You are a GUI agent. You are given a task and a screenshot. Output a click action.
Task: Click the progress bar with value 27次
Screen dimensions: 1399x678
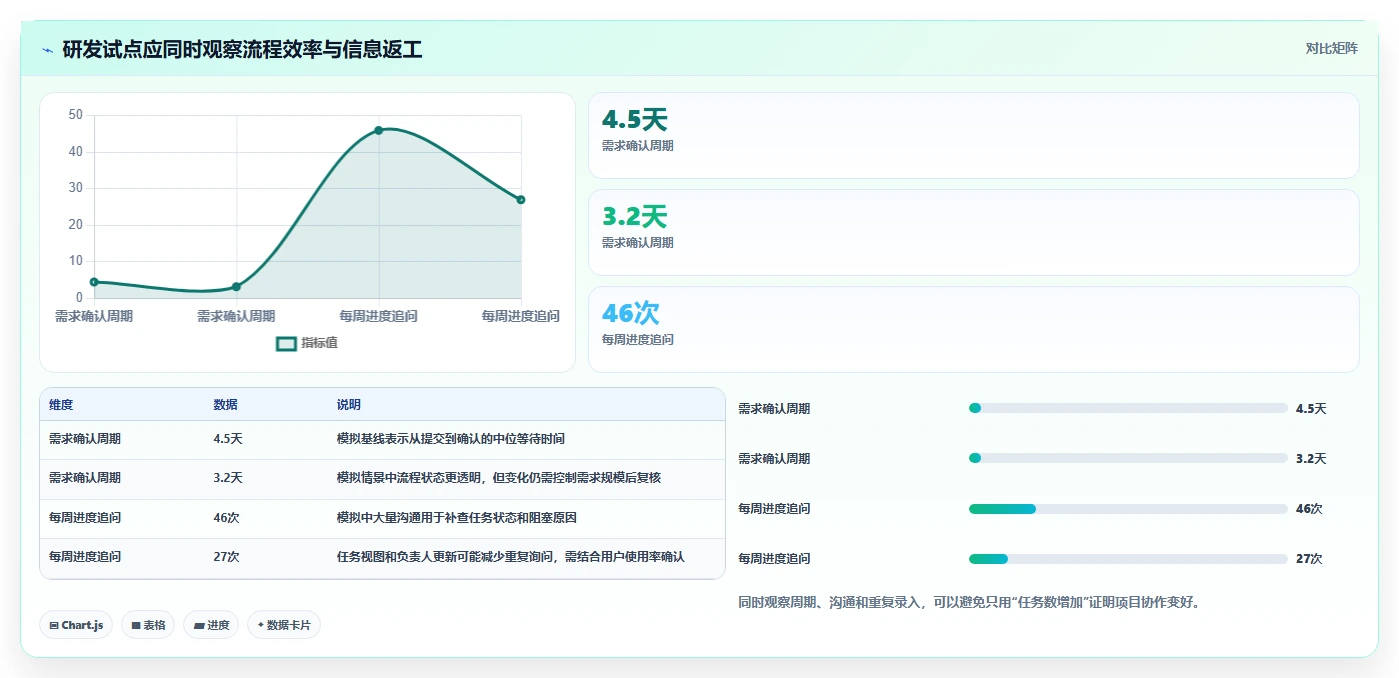[x=1128, y=558]
